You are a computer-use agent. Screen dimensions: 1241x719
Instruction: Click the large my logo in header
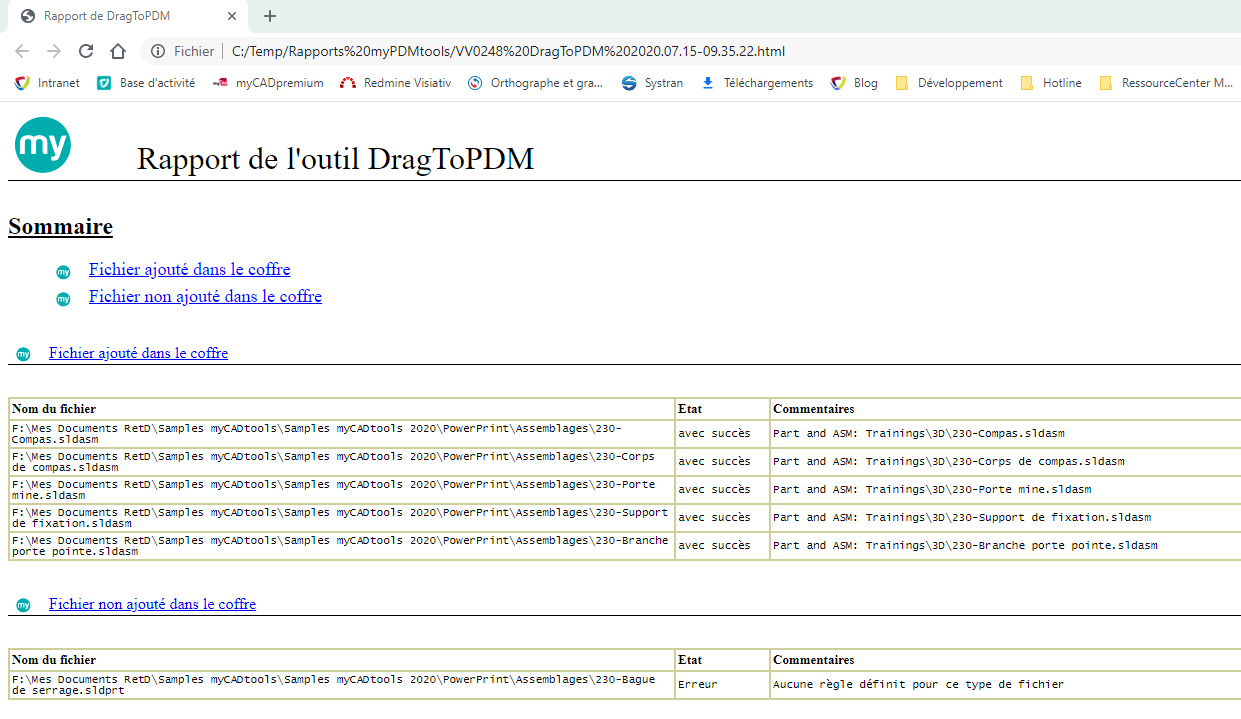point(43,145)
